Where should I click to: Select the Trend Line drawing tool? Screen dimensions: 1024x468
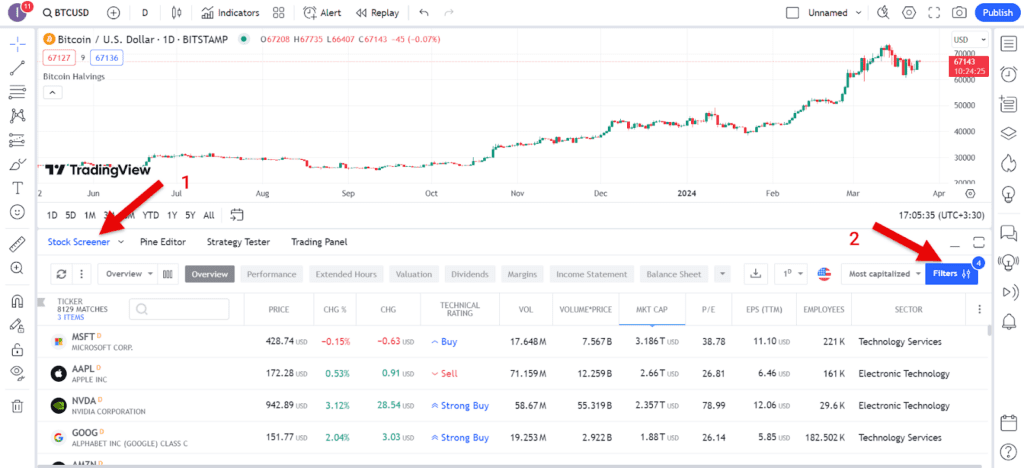pyautogui.click(x=17, y=69)
